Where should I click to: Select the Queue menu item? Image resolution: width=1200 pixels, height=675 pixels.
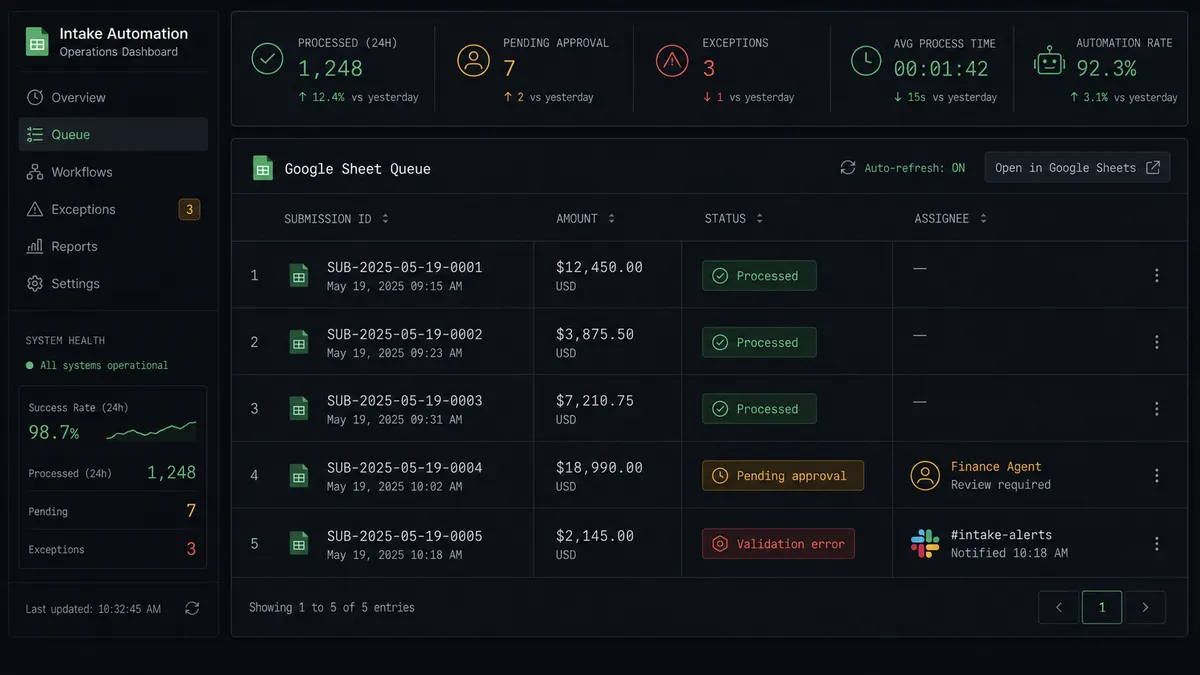(113, 134)
